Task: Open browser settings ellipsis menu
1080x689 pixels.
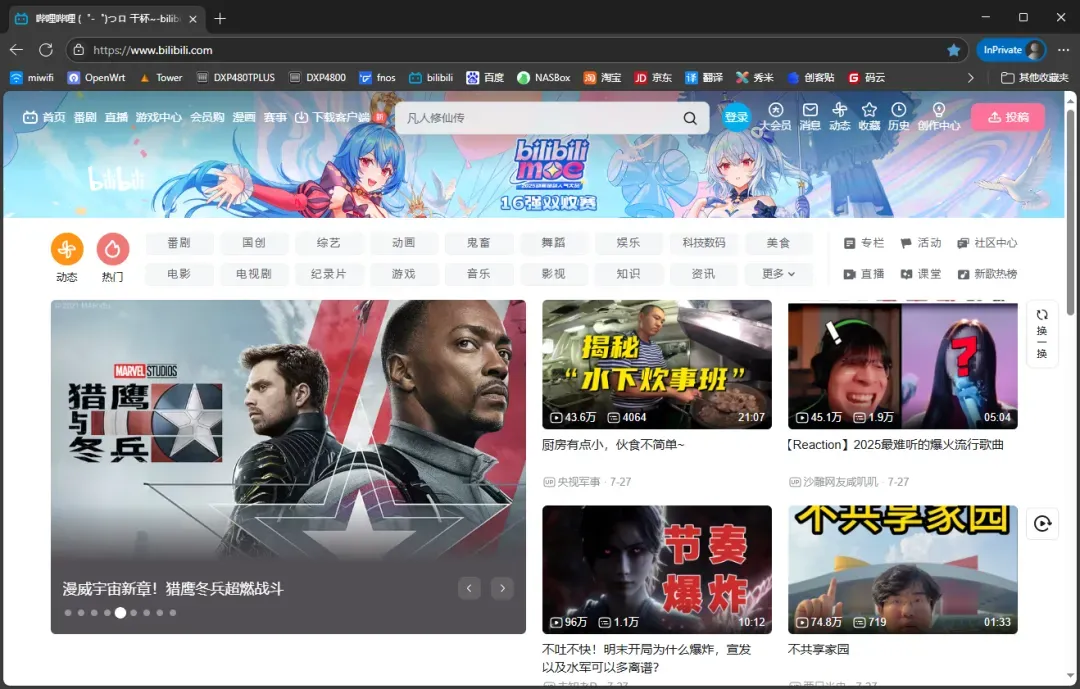Action: point(1063,50)
